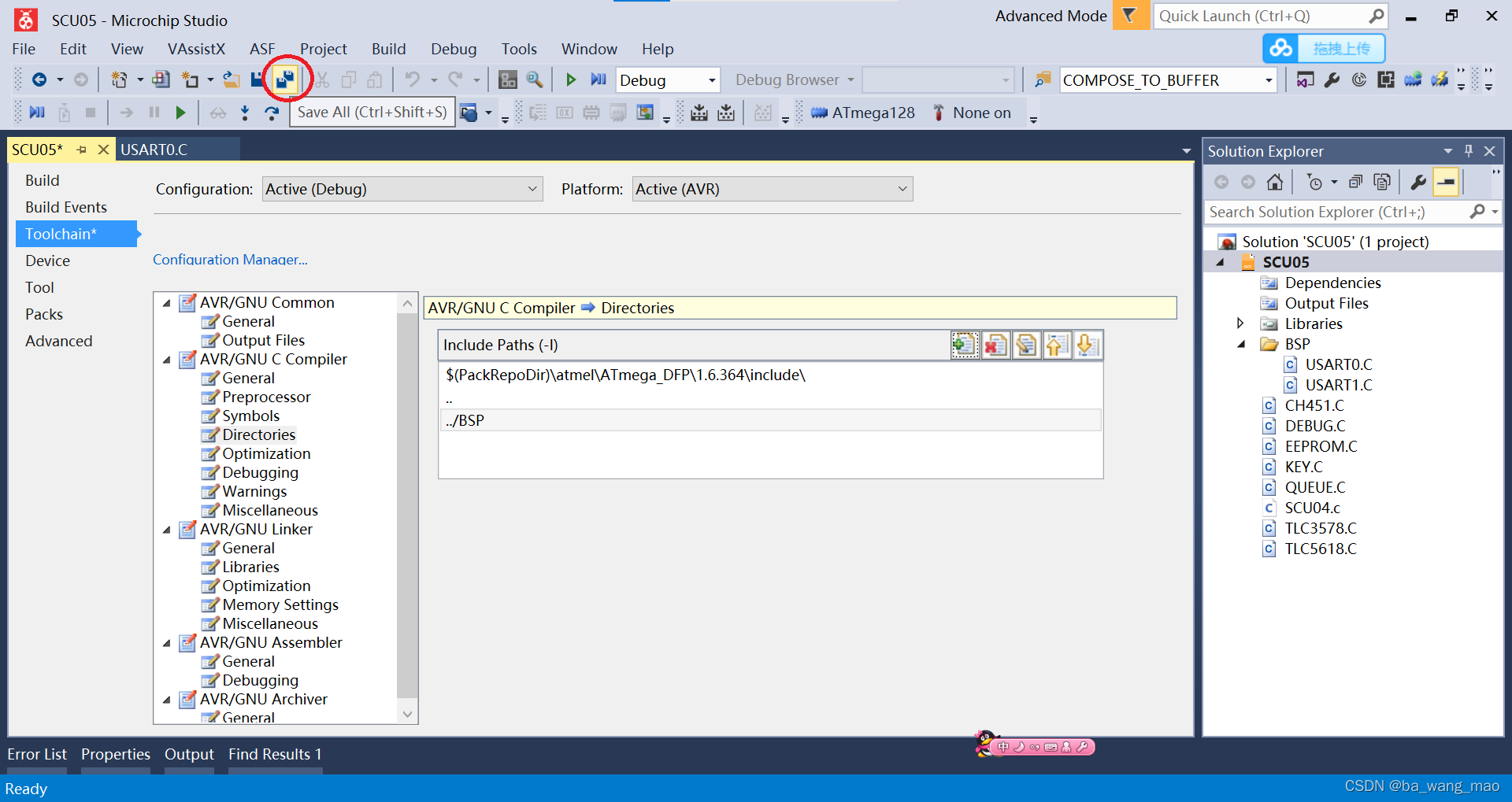Open the Tools menu

pyautogui.click(x=519, y=49)
